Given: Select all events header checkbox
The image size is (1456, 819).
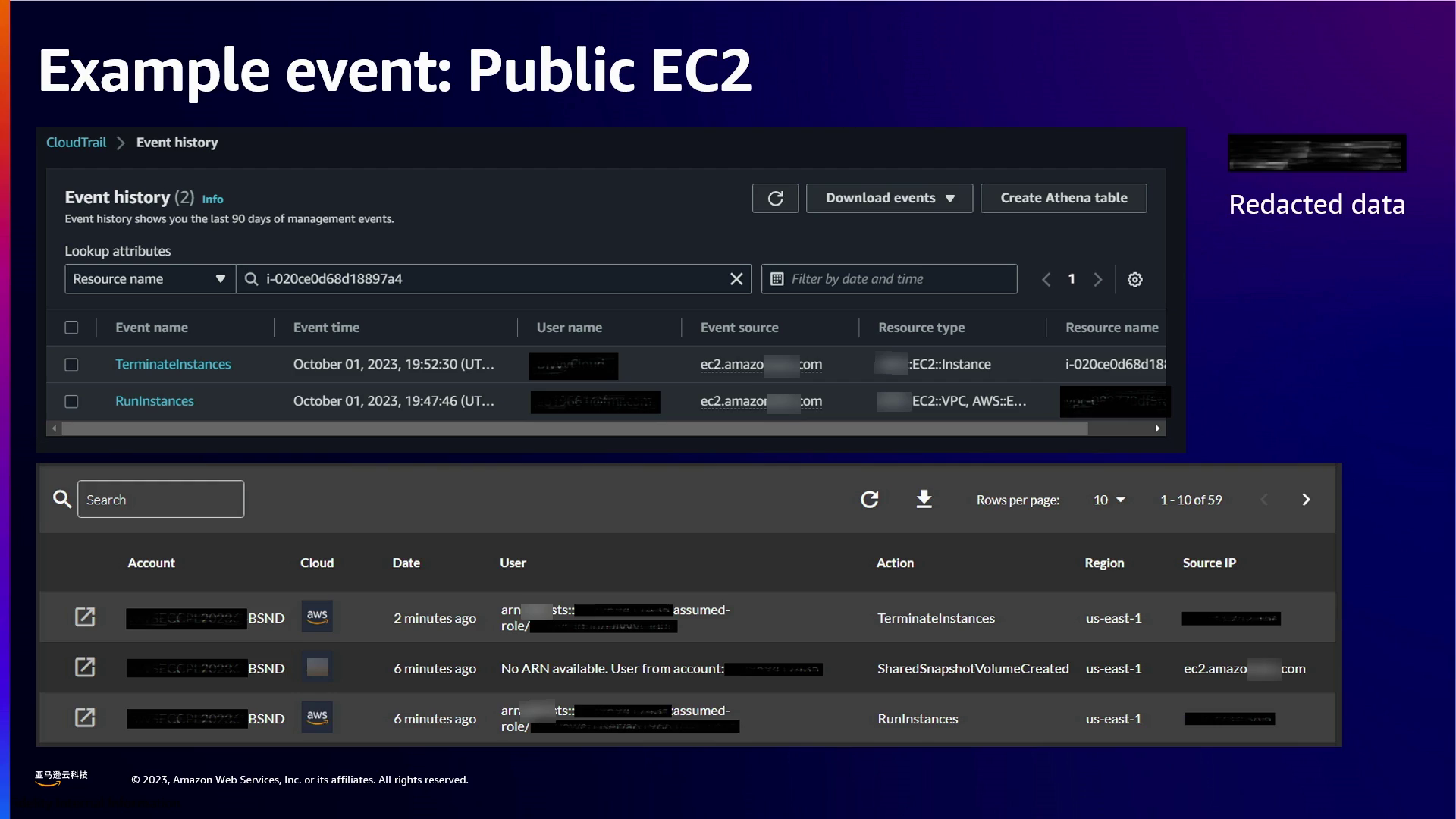Looking at the screenshot, I should [71, 328].
